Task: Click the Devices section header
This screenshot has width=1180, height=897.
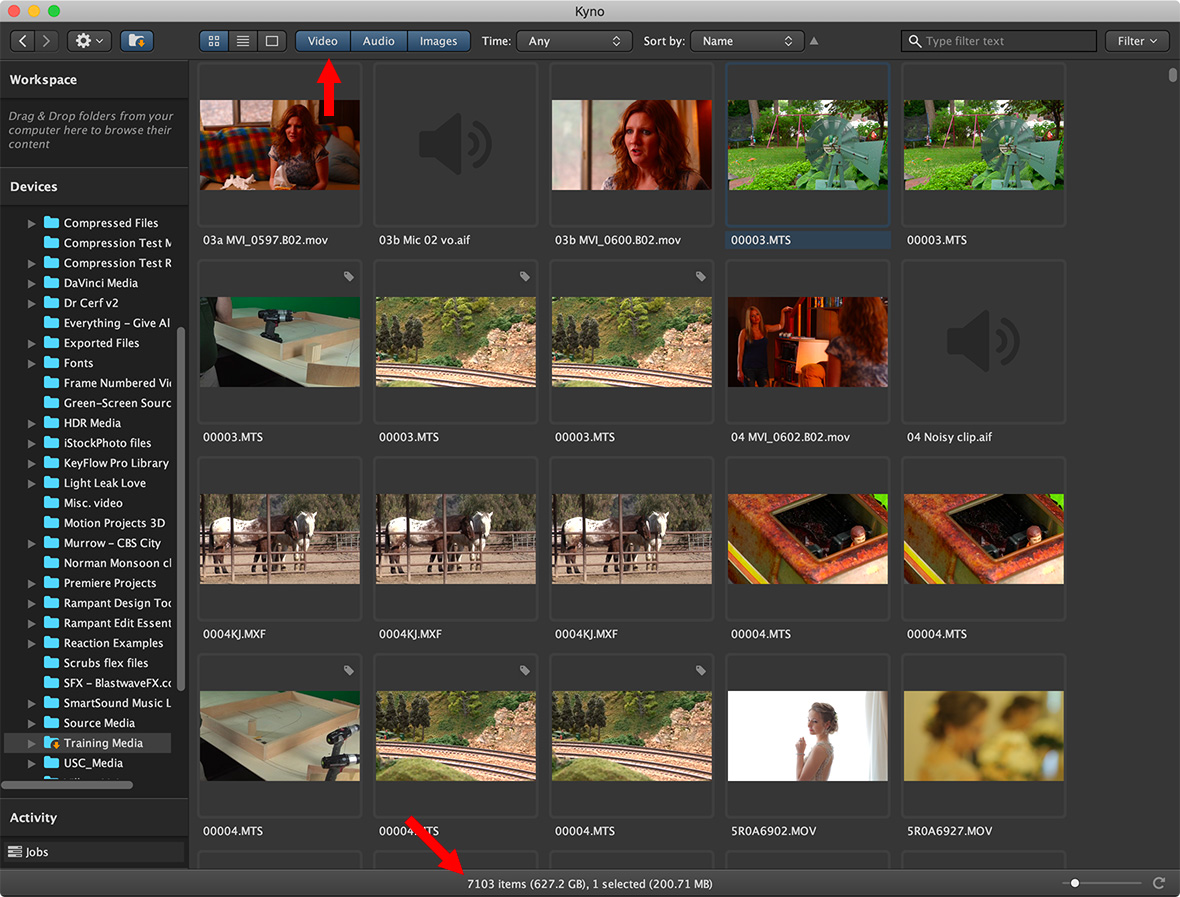Action: (33, 187)
